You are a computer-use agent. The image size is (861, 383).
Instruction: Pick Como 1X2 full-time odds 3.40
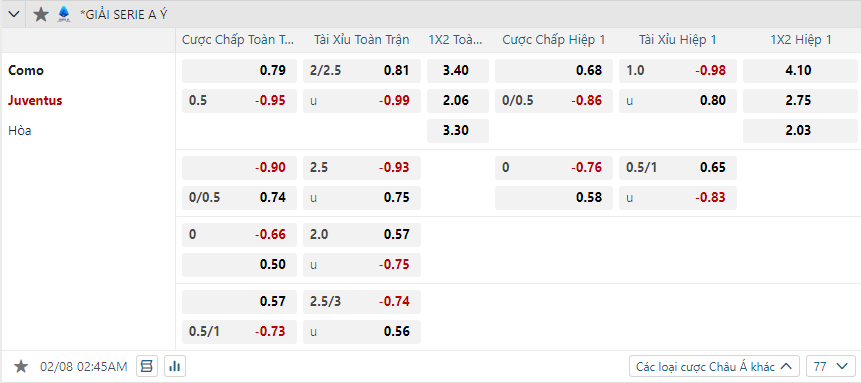click(458, 70)
